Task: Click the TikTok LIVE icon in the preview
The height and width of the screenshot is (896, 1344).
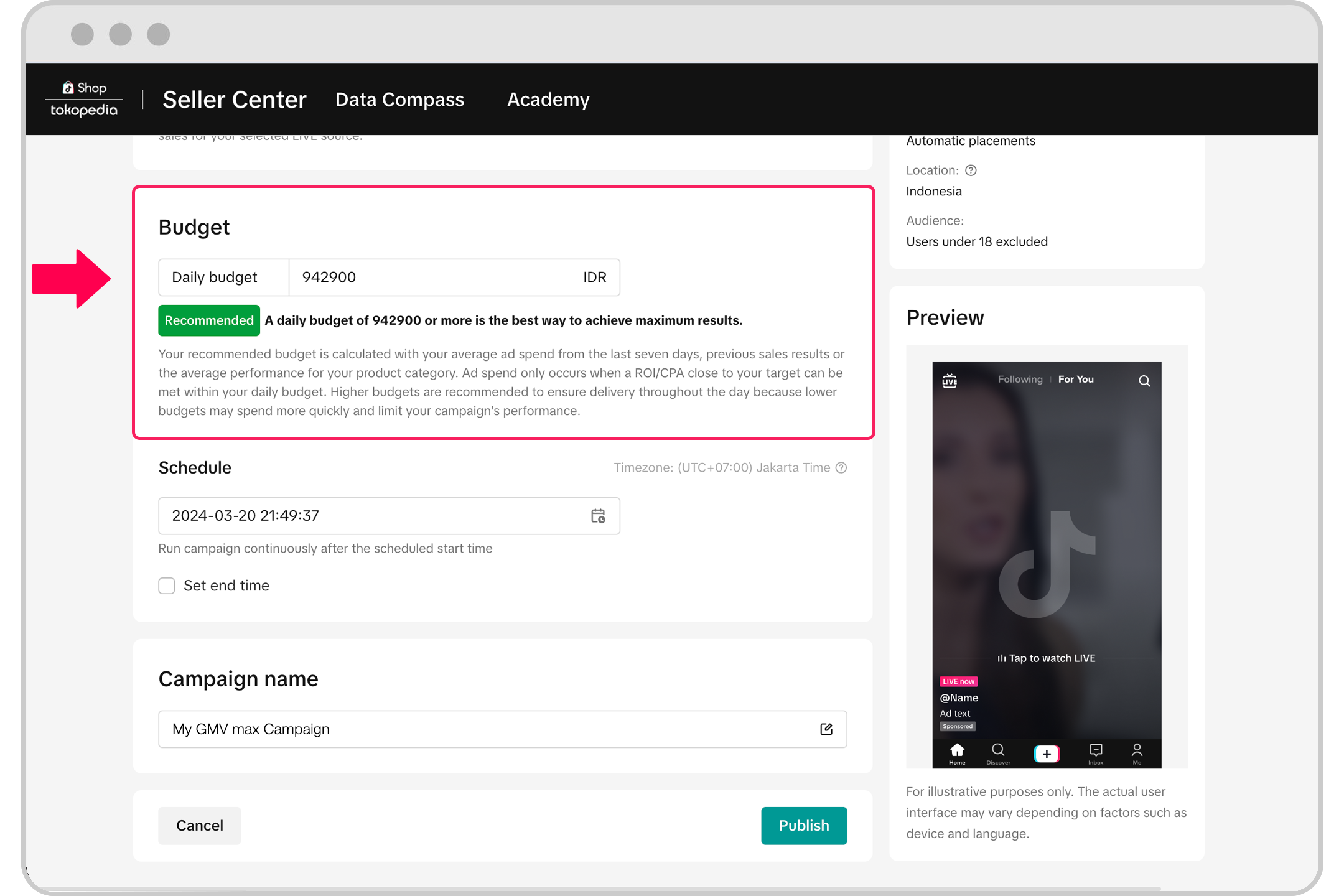Action: (950, 380)
